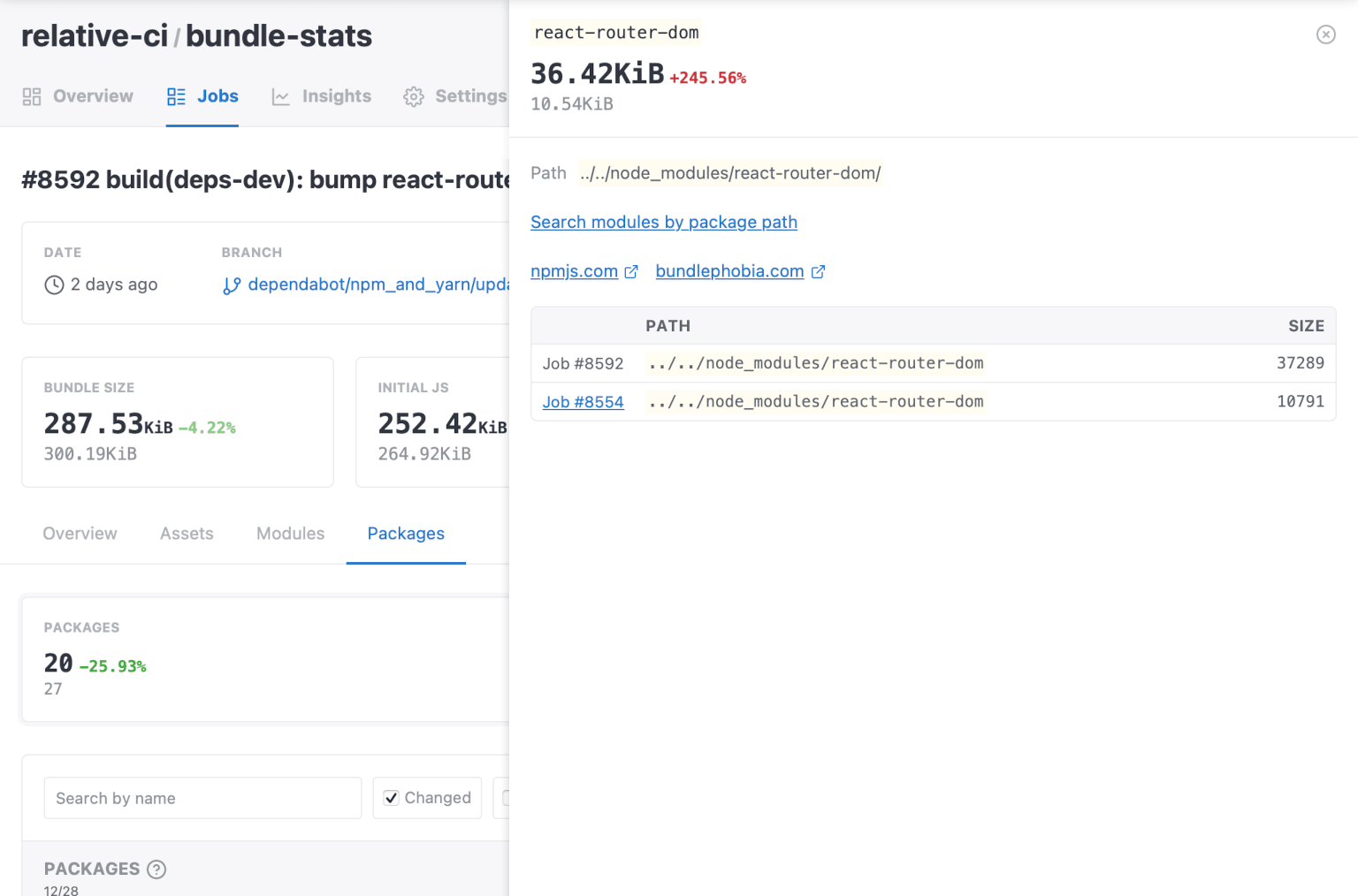Open the dependabot branch link
The image size is (1358, 896).
[x=378, y=285]
